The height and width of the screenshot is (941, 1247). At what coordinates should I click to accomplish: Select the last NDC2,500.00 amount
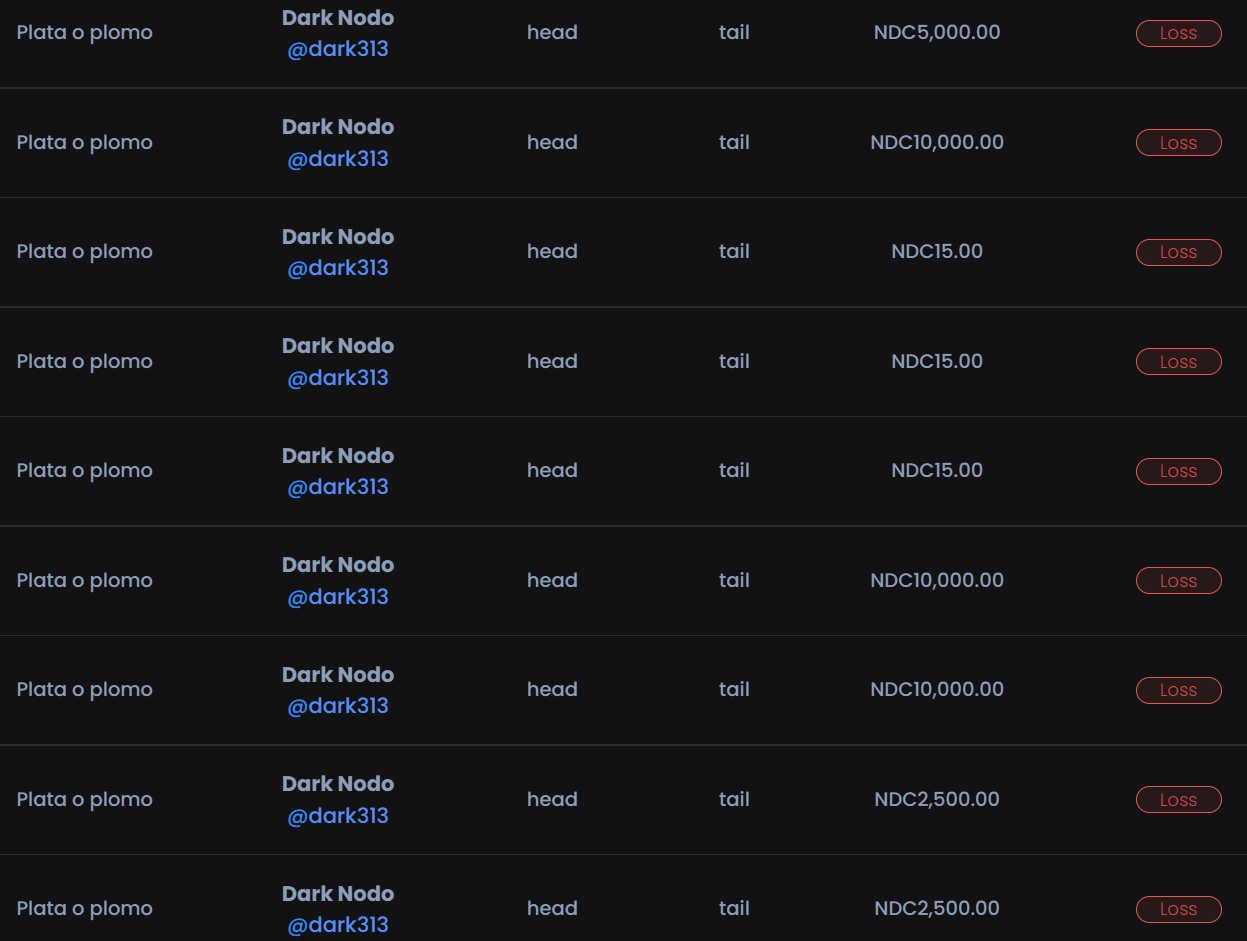937,908
